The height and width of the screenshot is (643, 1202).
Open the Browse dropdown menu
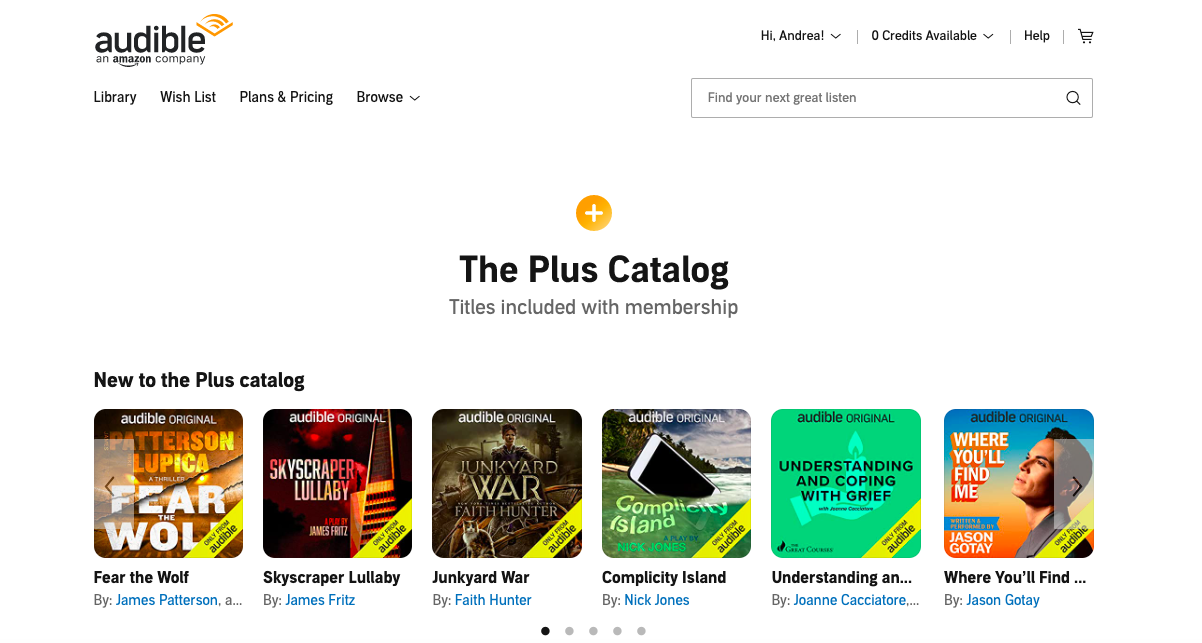point(388,97)
